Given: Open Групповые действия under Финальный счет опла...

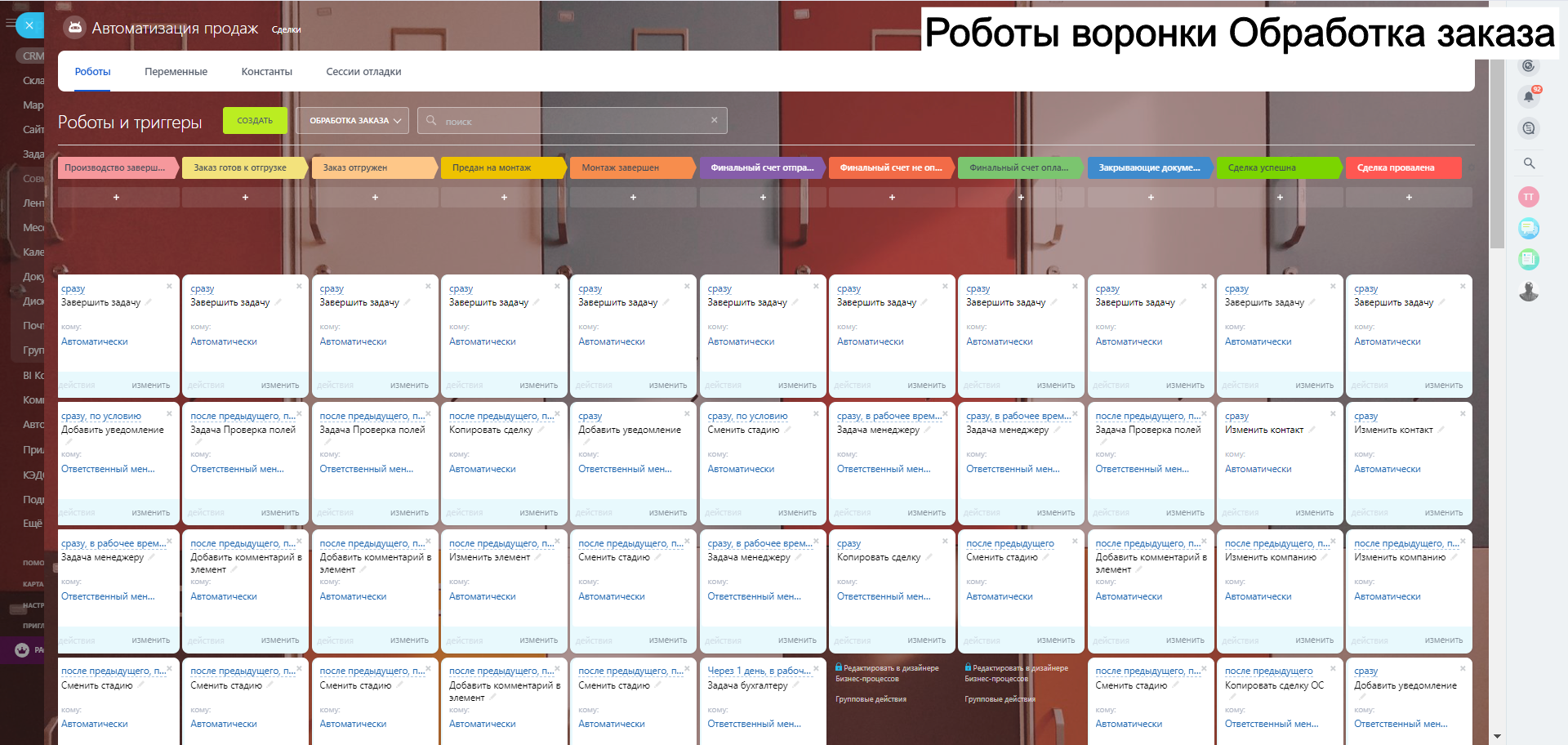Looking at the screenshot, I should tap(1000, 699).
